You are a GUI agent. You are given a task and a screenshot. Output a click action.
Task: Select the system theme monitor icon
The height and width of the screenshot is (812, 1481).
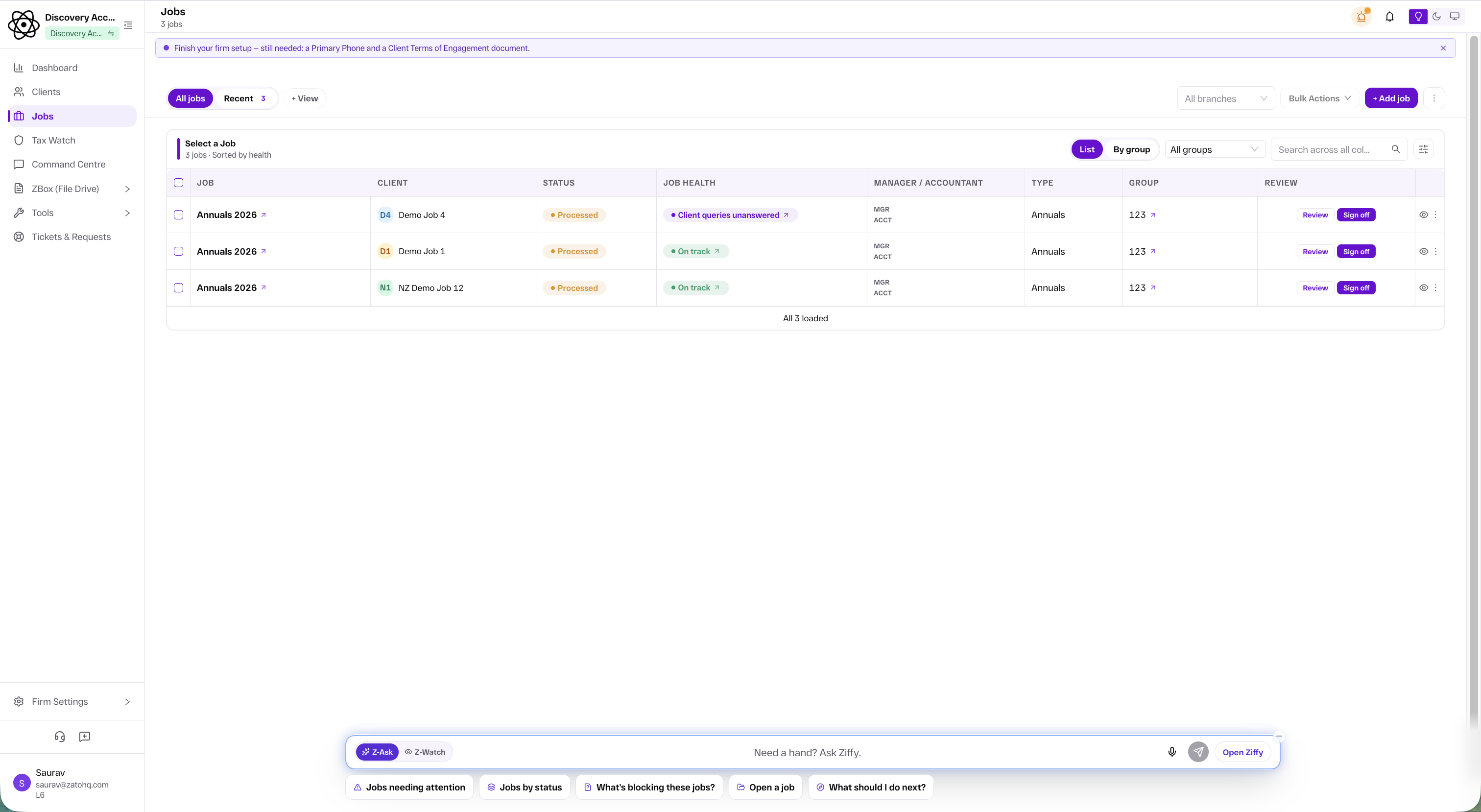[1455, 17]
